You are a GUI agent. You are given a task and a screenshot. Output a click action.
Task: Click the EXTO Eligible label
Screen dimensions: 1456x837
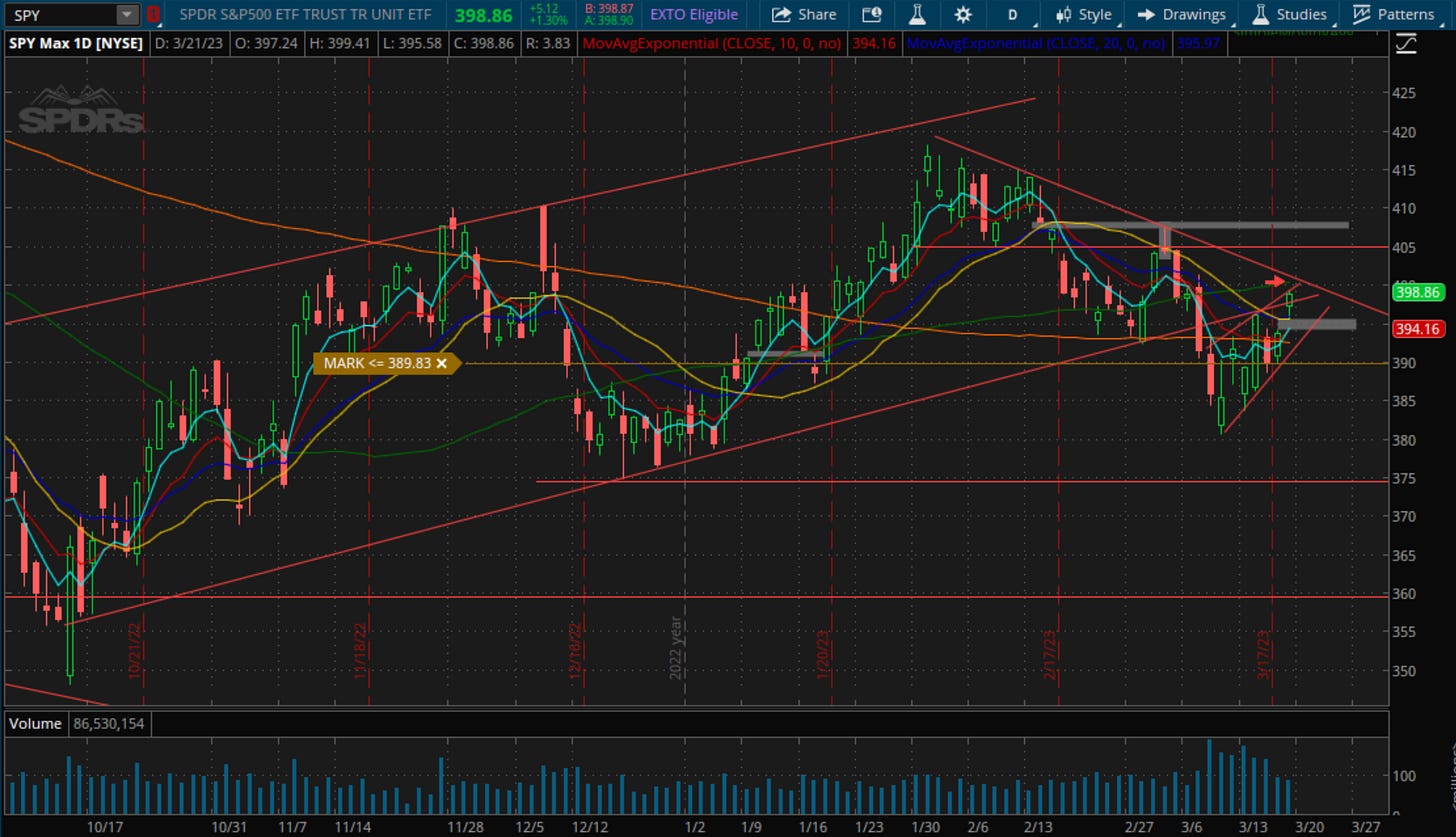(x=694, y=14)
